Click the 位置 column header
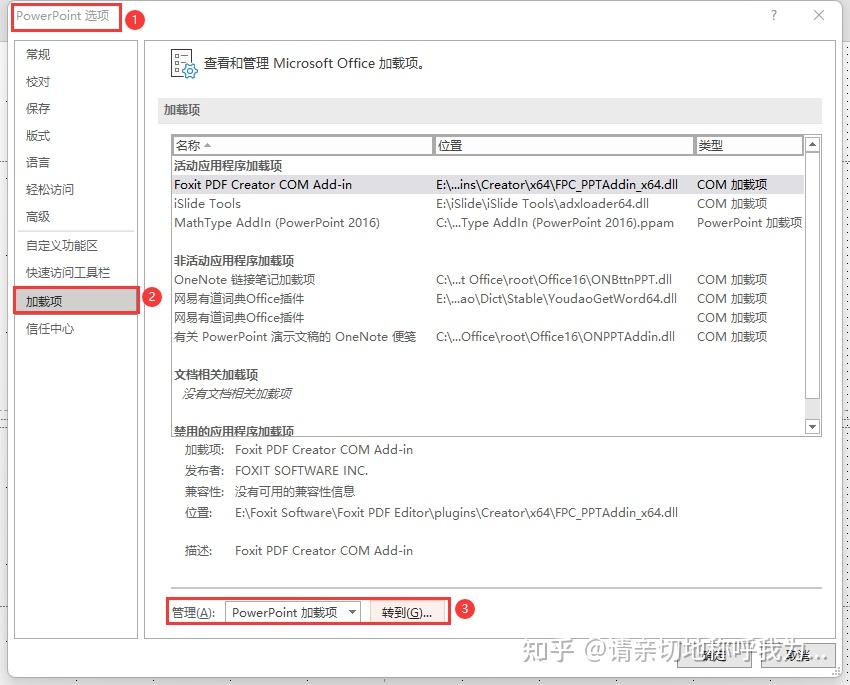This screenshot has width=850, height=685. click(564, 145)
